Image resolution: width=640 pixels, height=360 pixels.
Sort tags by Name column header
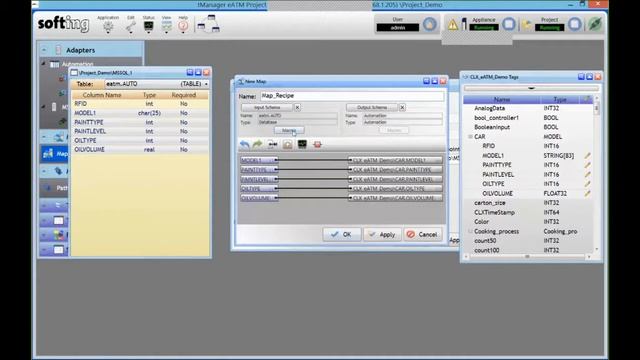click(x=502, y=99)
